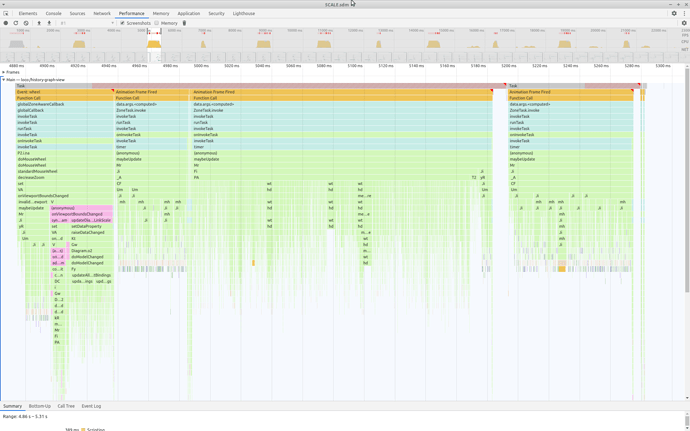Open the Lighthouse tab
This screenshot has height=431, width=690.
click(x=243, y=14)
